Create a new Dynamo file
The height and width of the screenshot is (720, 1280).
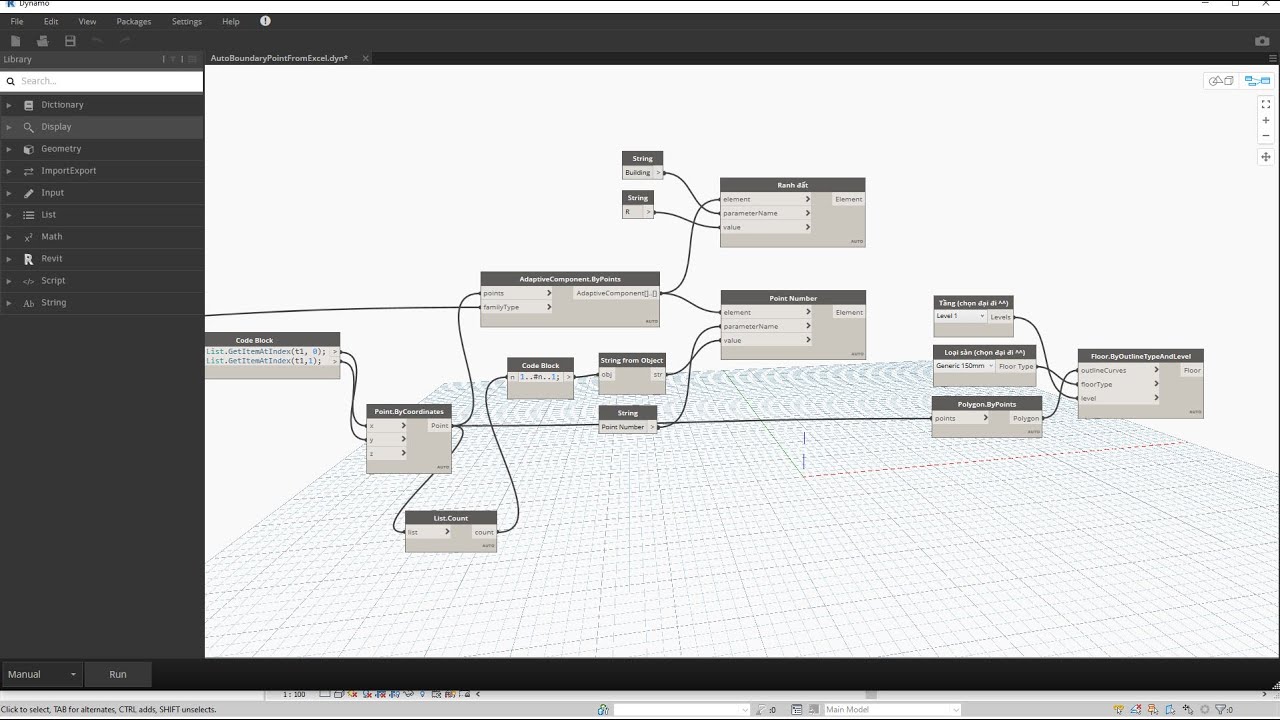15,41
